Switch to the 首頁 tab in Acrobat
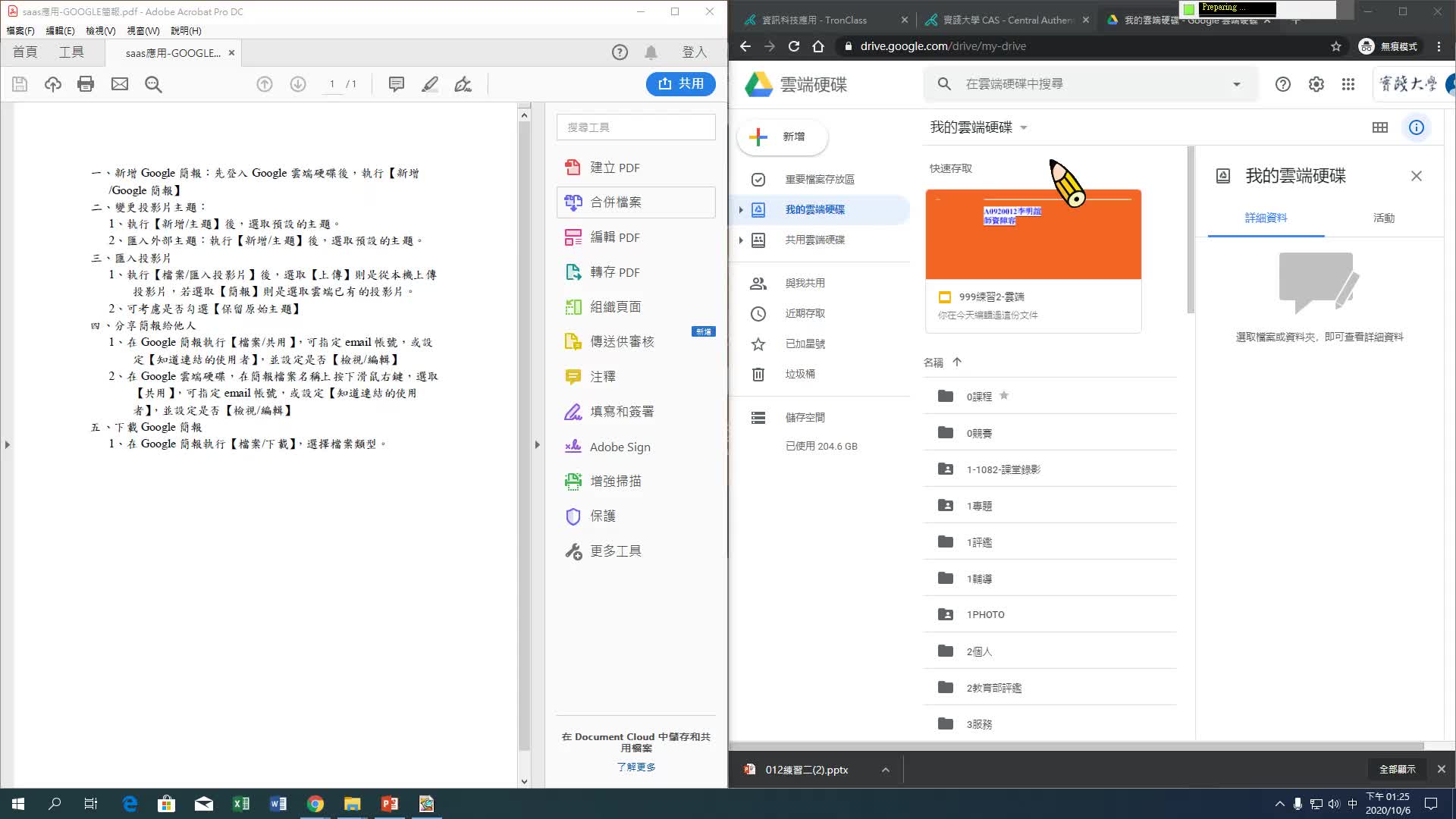Image resolution: width=1456 pixels, height=819 pixels. click(25, 52)
